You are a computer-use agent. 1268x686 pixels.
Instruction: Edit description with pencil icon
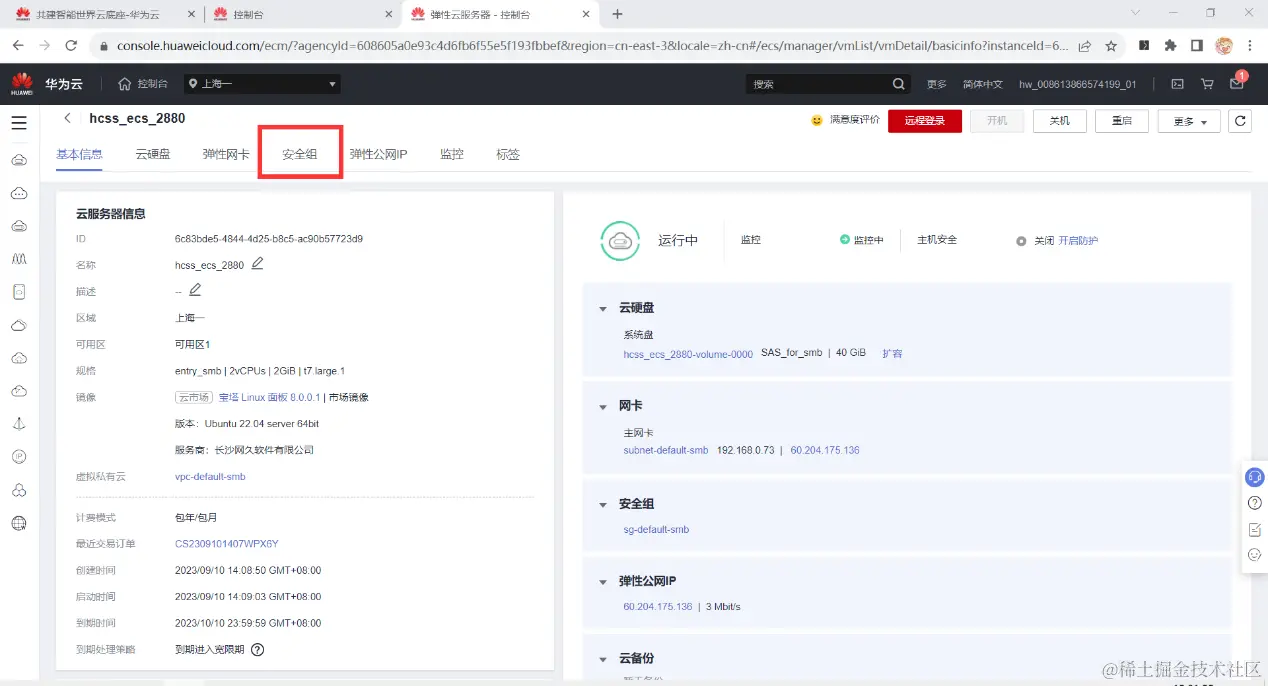pyautogui.click(x=195, y=290)
